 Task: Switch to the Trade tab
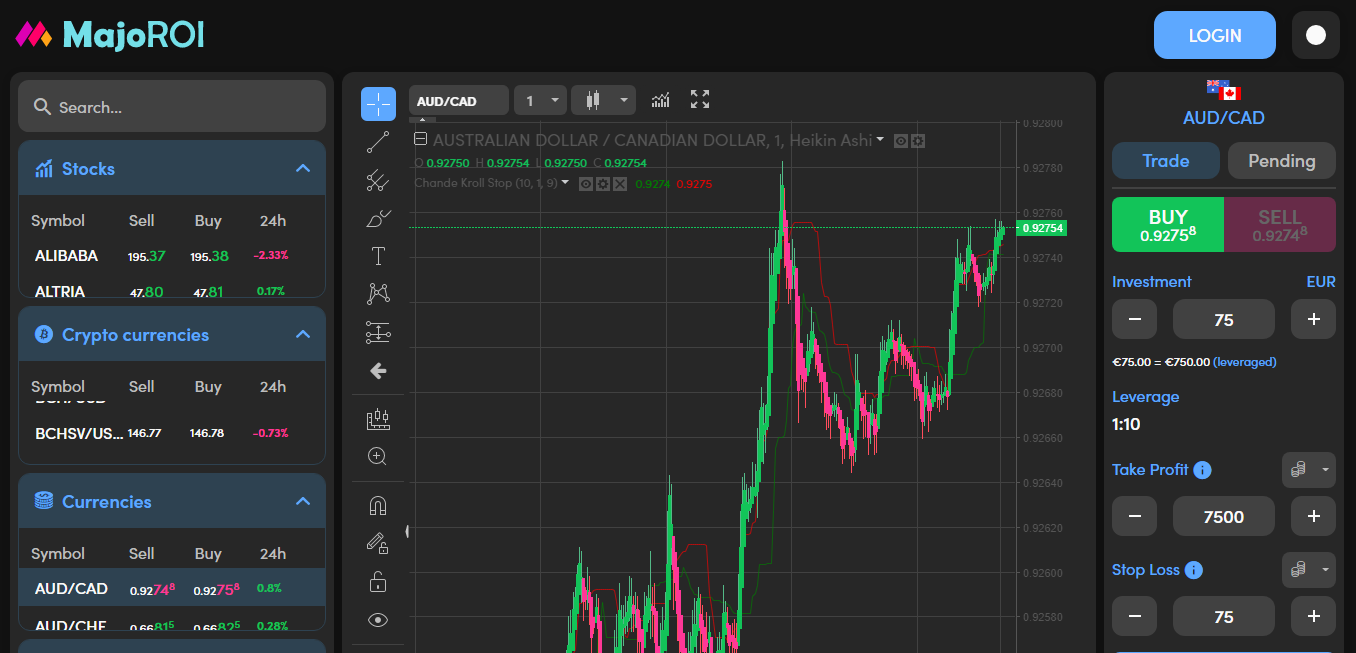[1166, 160]
